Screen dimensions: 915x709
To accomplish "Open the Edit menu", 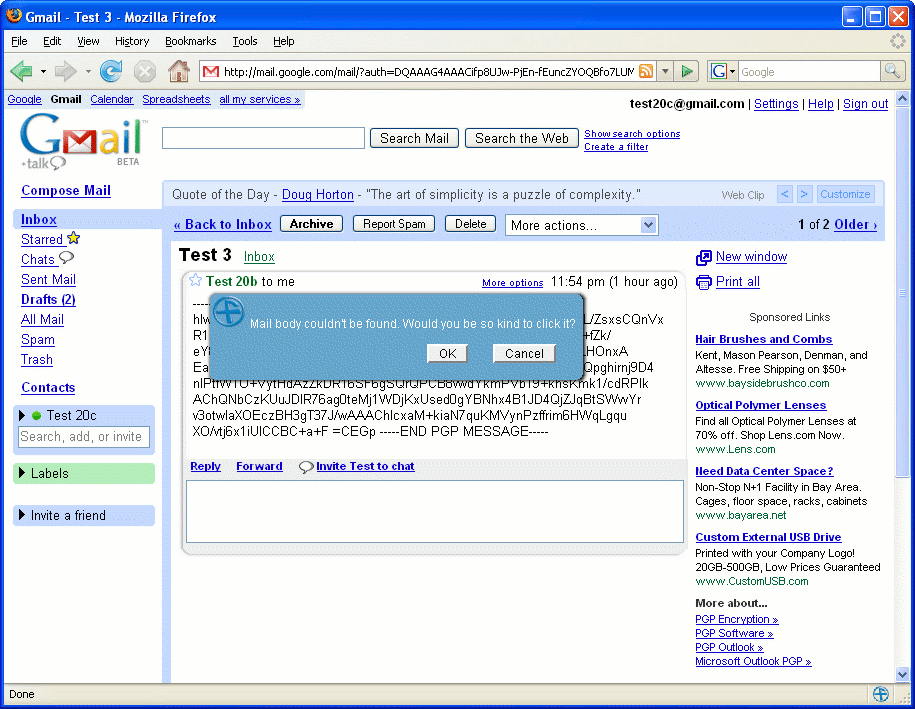I will pyautogui.click(x=52, y=41).
